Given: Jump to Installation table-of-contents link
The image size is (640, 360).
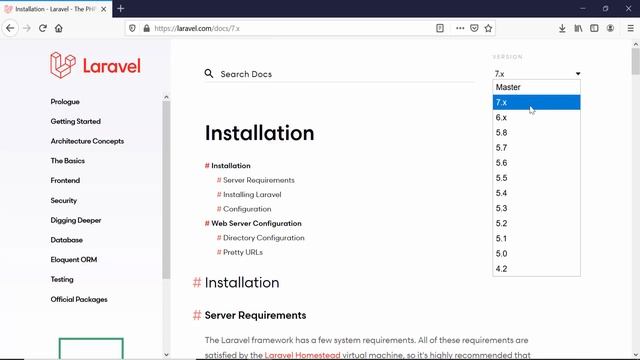Looking at the screenshot, I should click(x=231, y=166).
